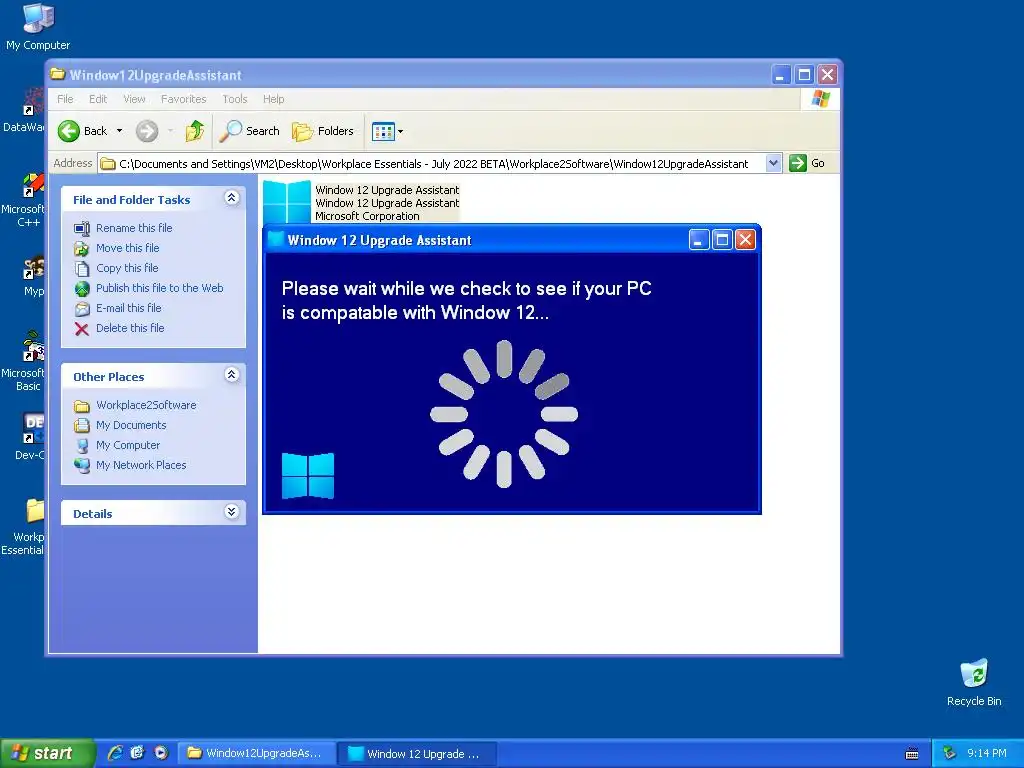Viewport: 1024px width, 768px height.
Task: Click the Publish this file globe icon
Action: [x=82, y=289]
